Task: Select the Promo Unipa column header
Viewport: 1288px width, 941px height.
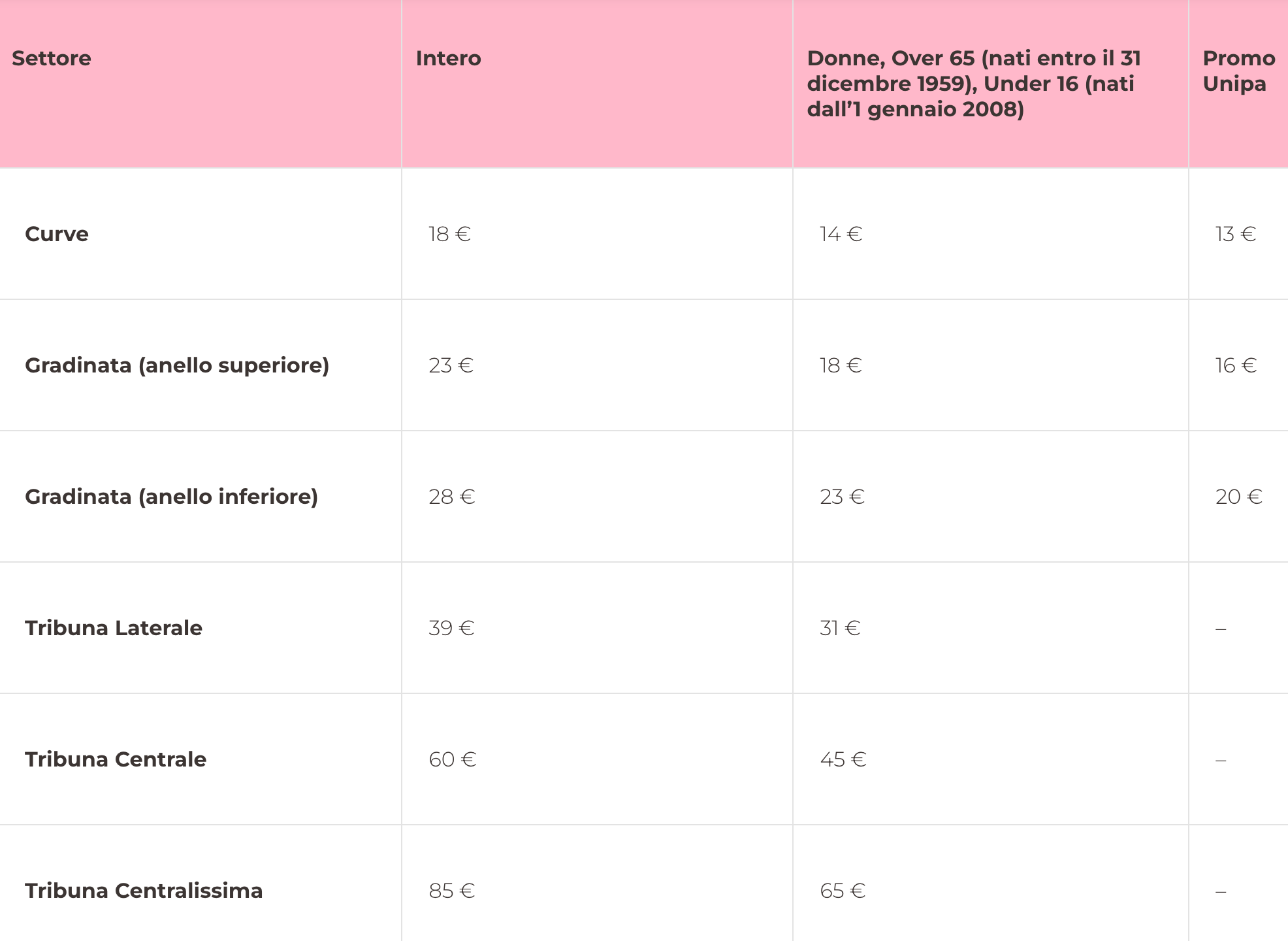Action: point(1239,71)
